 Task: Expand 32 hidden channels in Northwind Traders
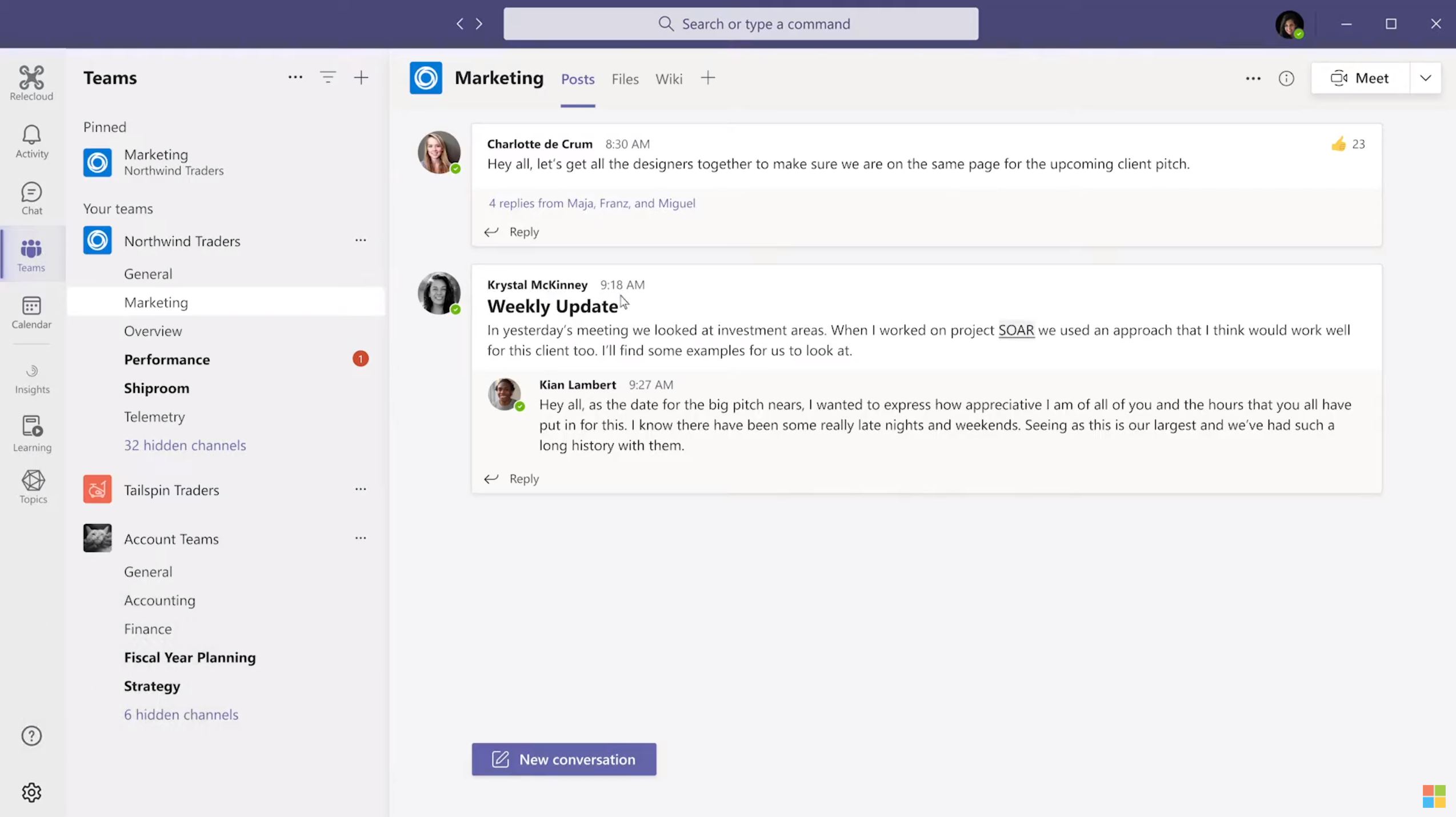pos(185,445)
